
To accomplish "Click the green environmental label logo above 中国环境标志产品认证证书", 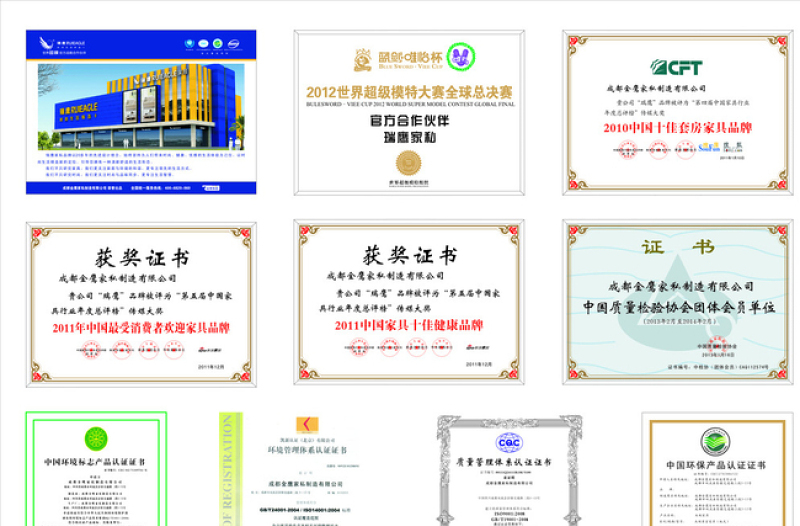I will point(96,439).
